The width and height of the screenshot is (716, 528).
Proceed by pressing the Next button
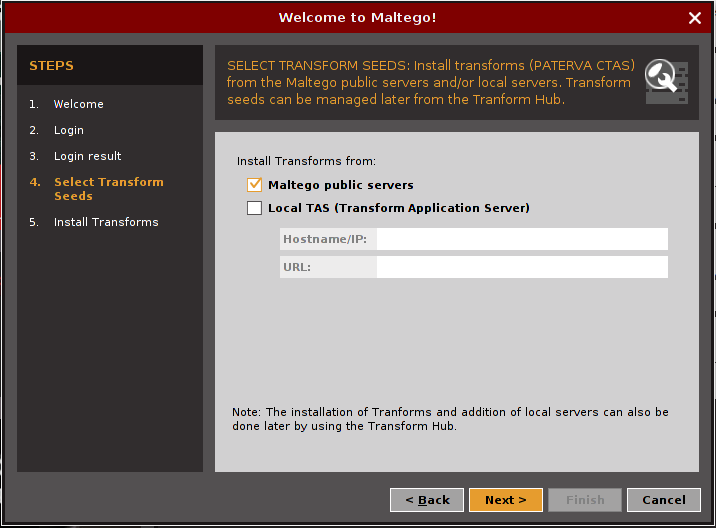tap(505, 500)
